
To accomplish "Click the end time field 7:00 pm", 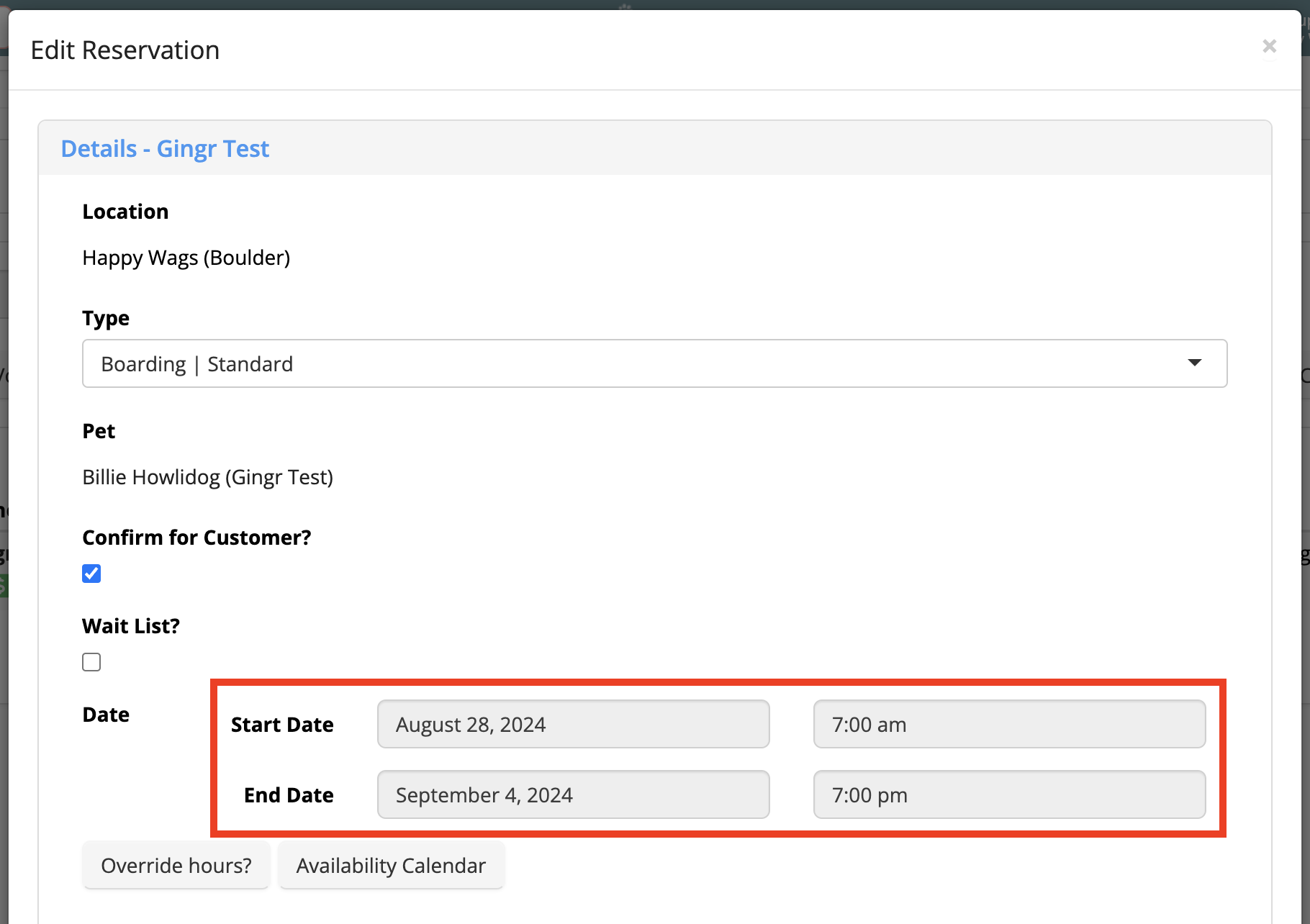I will point(1009,794).
